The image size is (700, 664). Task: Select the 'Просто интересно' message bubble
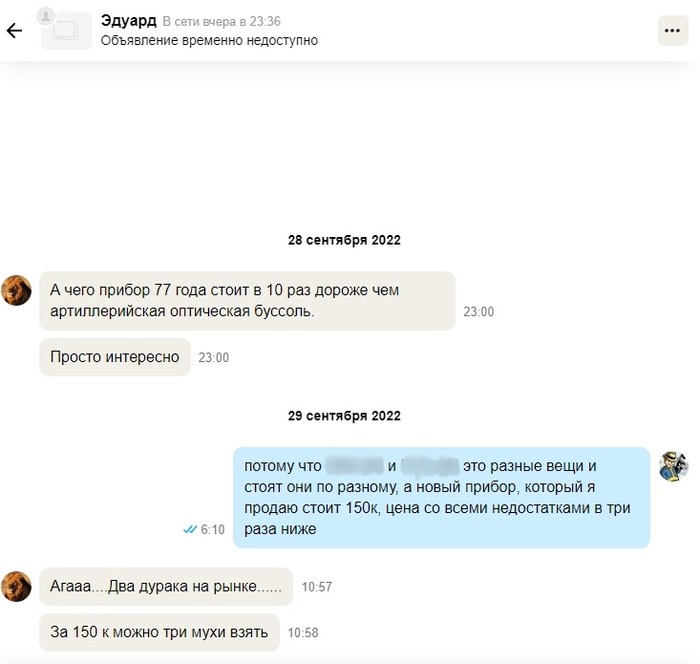point(115,357)
